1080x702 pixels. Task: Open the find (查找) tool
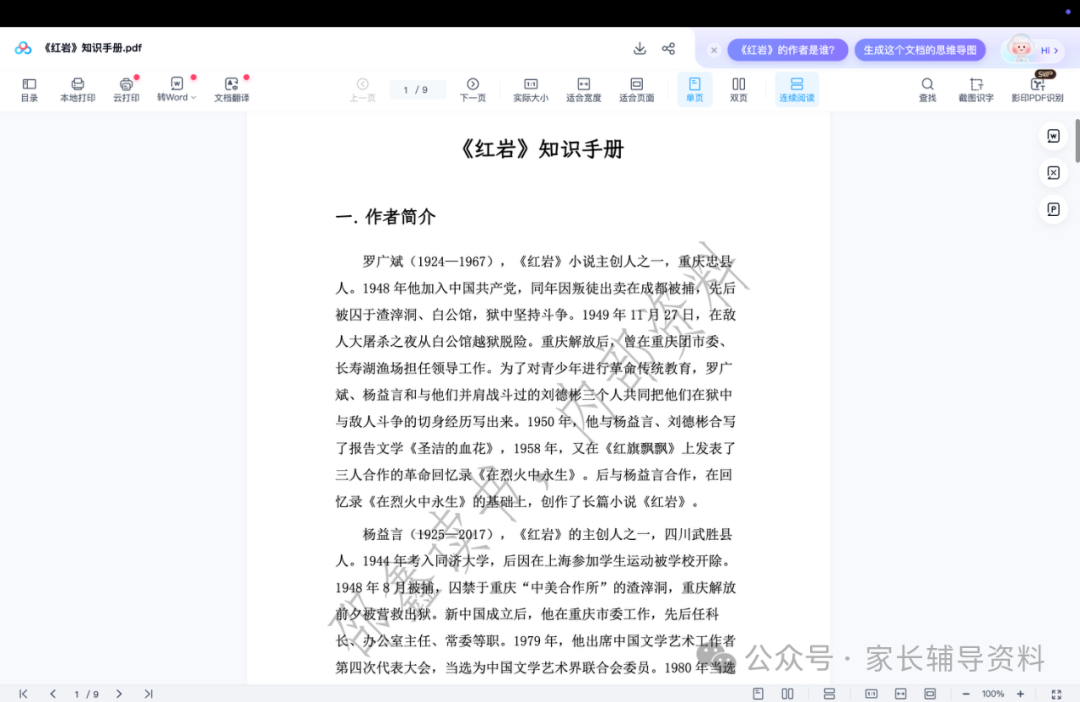pyautogui.click(x=928, y=90)
